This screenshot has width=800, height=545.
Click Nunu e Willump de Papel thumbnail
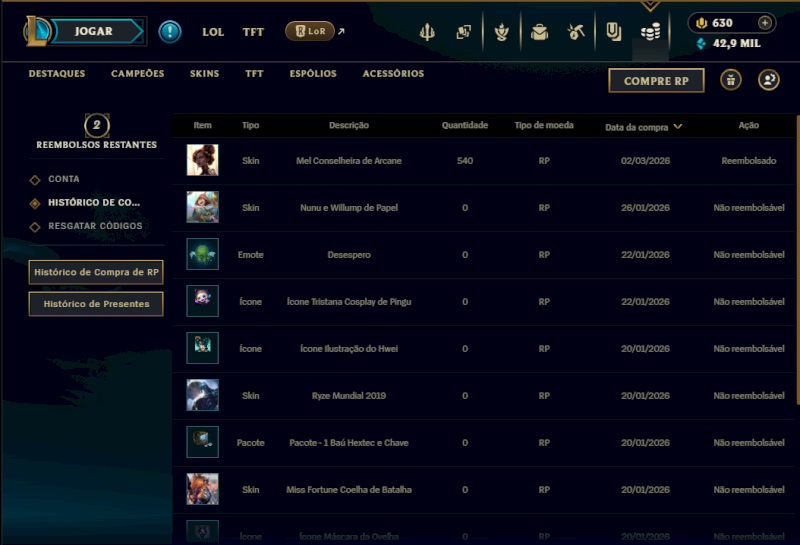tap(203, 207)
